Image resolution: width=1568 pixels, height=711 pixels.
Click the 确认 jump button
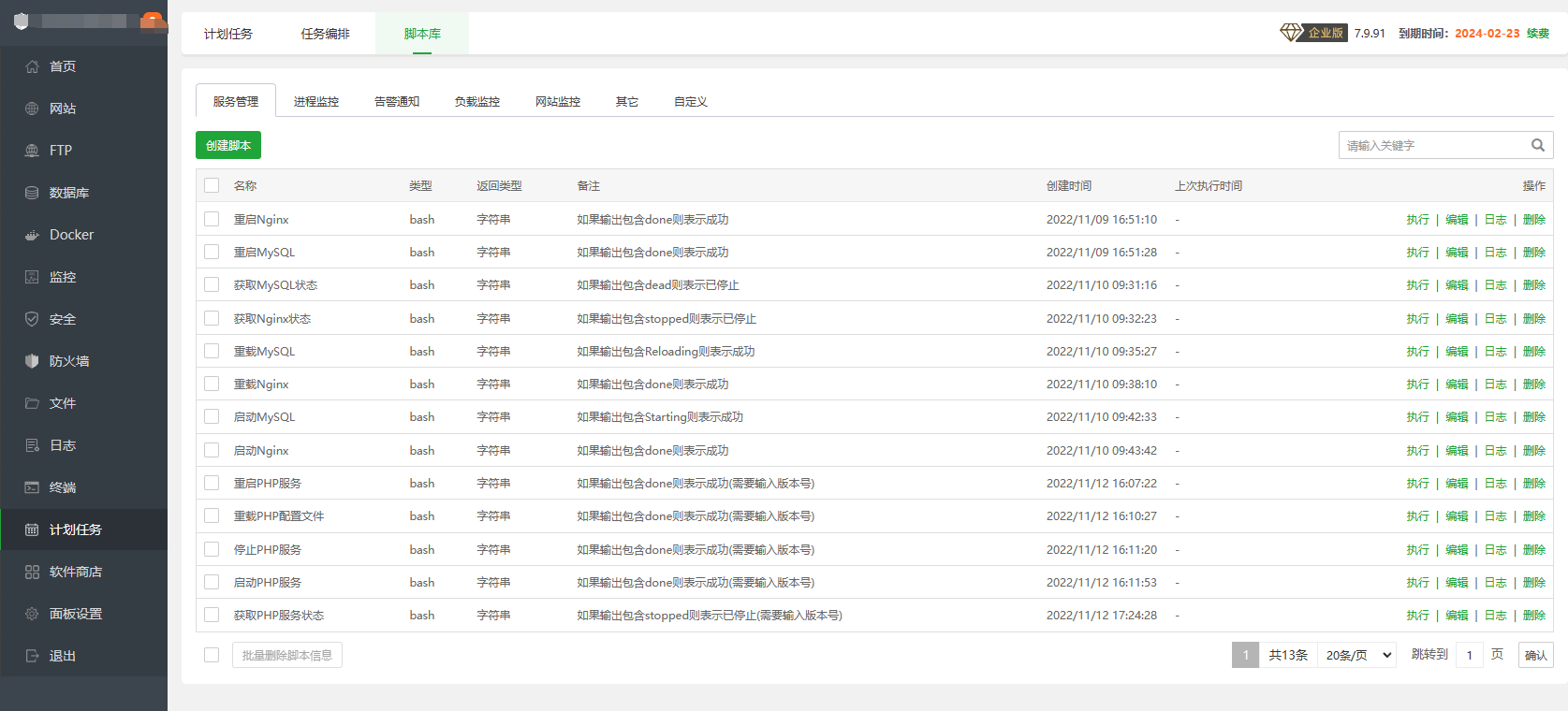[1536, 655]
